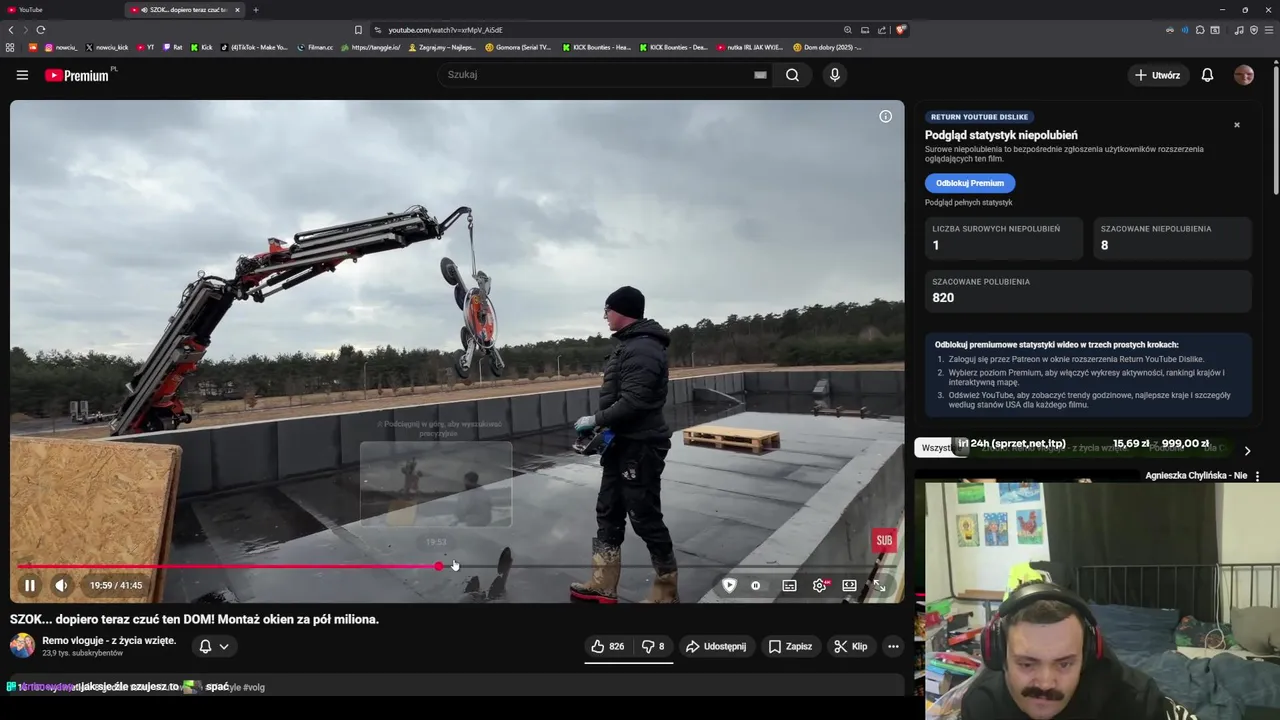This screenshot has height=720, width=1280.
Task: Open player settings gear
Action: [820, 586]
